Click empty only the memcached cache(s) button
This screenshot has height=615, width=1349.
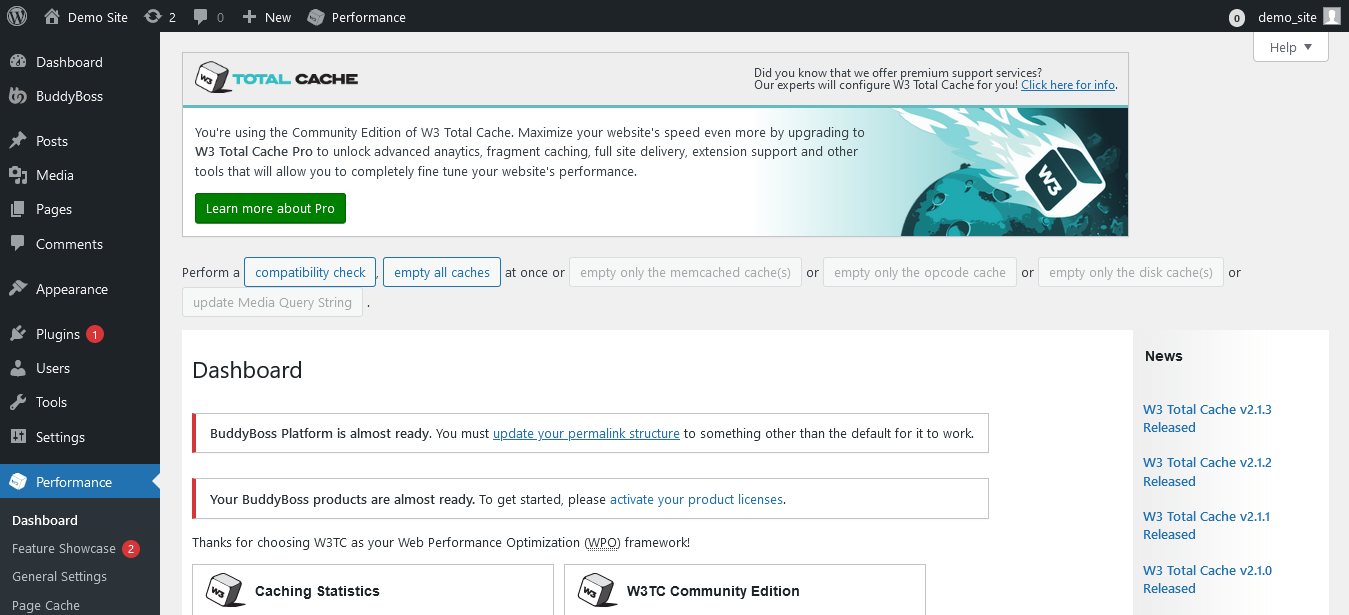[685, 272]
